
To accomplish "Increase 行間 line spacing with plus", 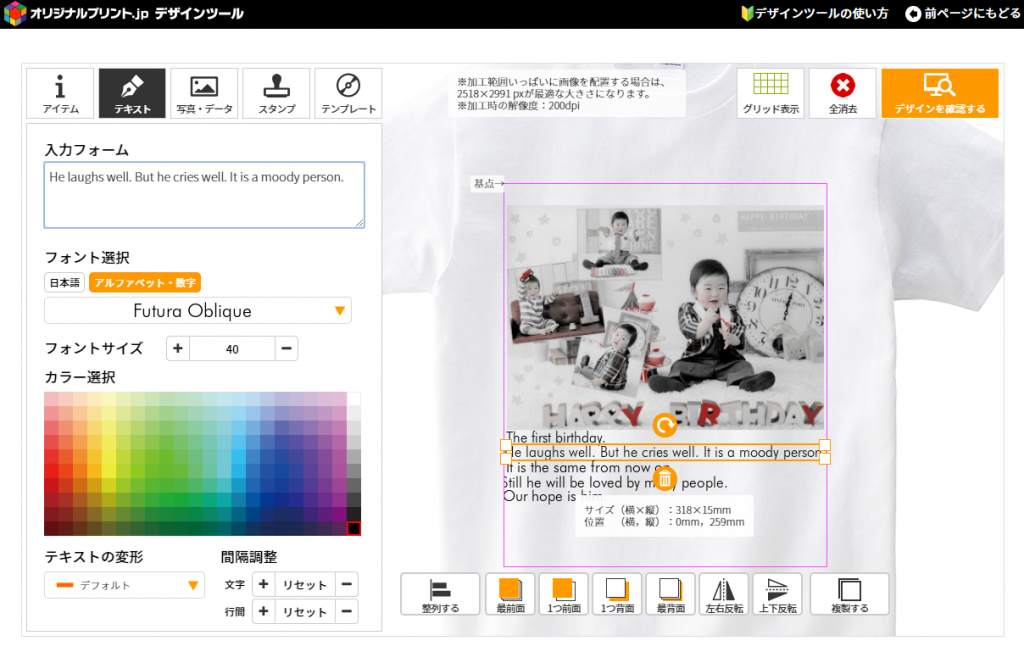I will click(x=263, y=611).
